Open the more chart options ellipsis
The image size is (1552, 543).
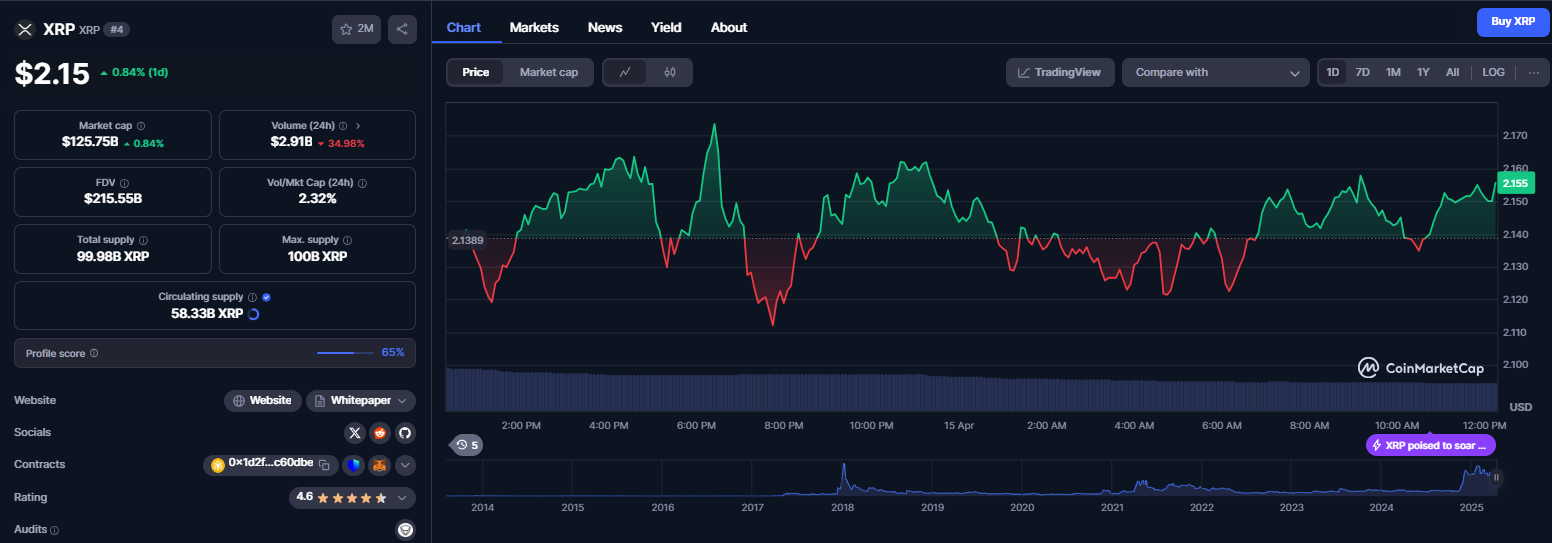click(x=1533, y=72)
